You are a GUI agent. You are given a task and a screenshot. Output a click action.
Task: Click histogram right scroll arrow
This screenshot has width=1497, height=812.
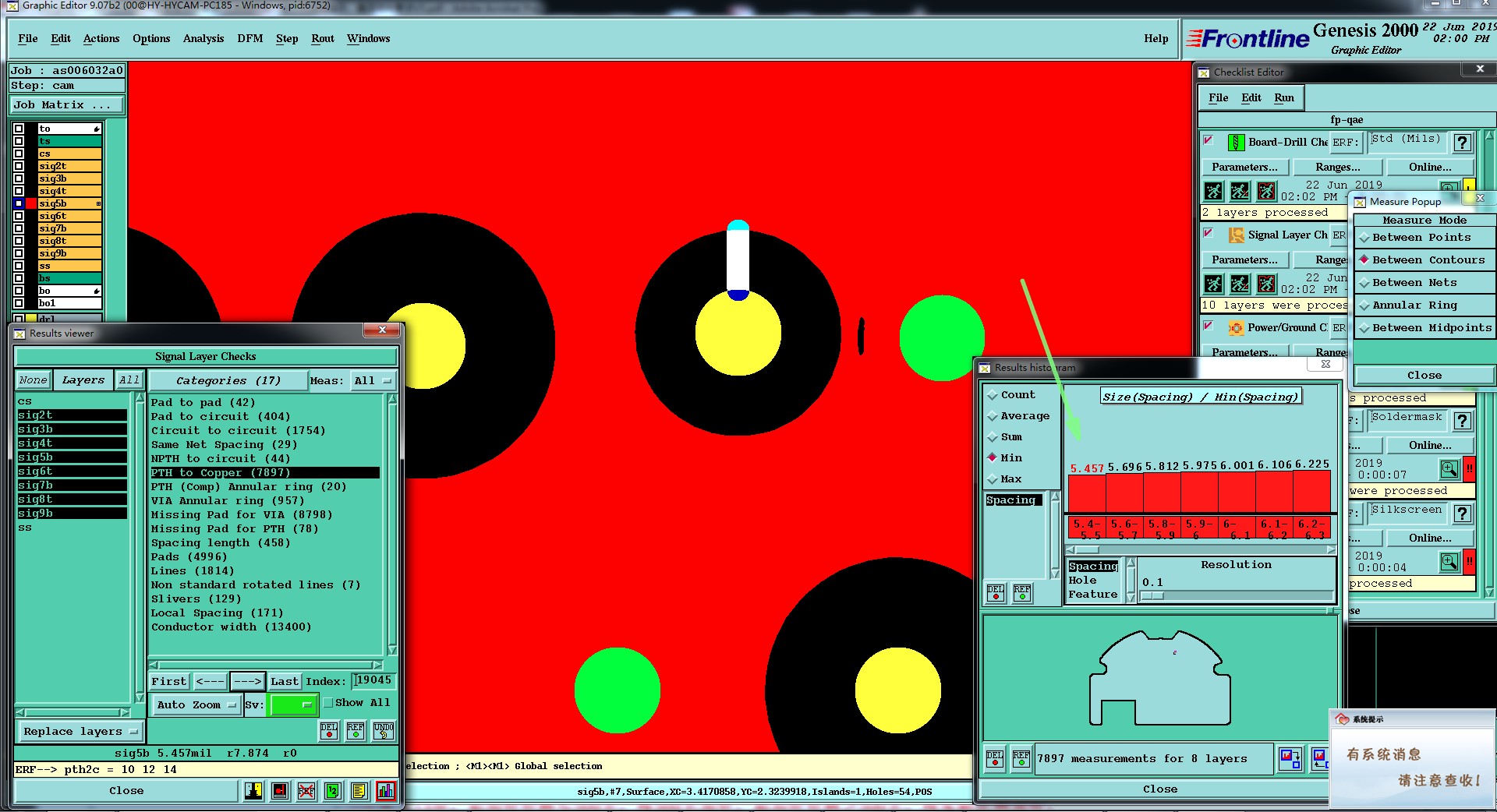pos(1331,550)
